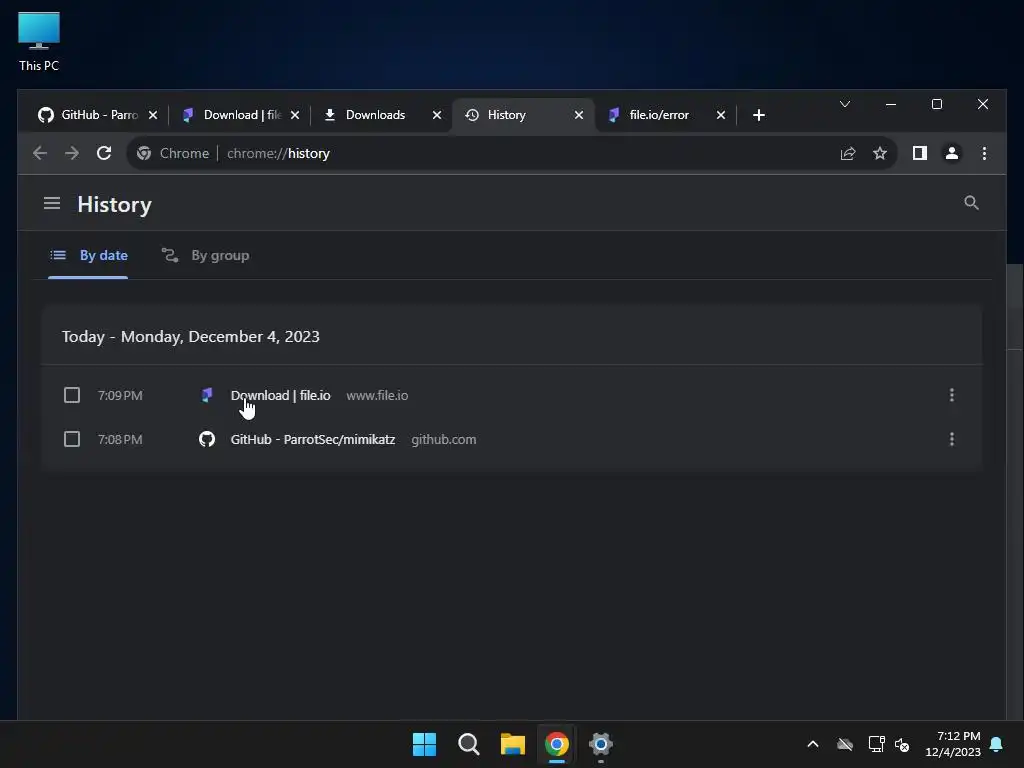Bookmark this tab with the star icon
The height and width of the screenshot is (768, 1024).
pos(880,153)
